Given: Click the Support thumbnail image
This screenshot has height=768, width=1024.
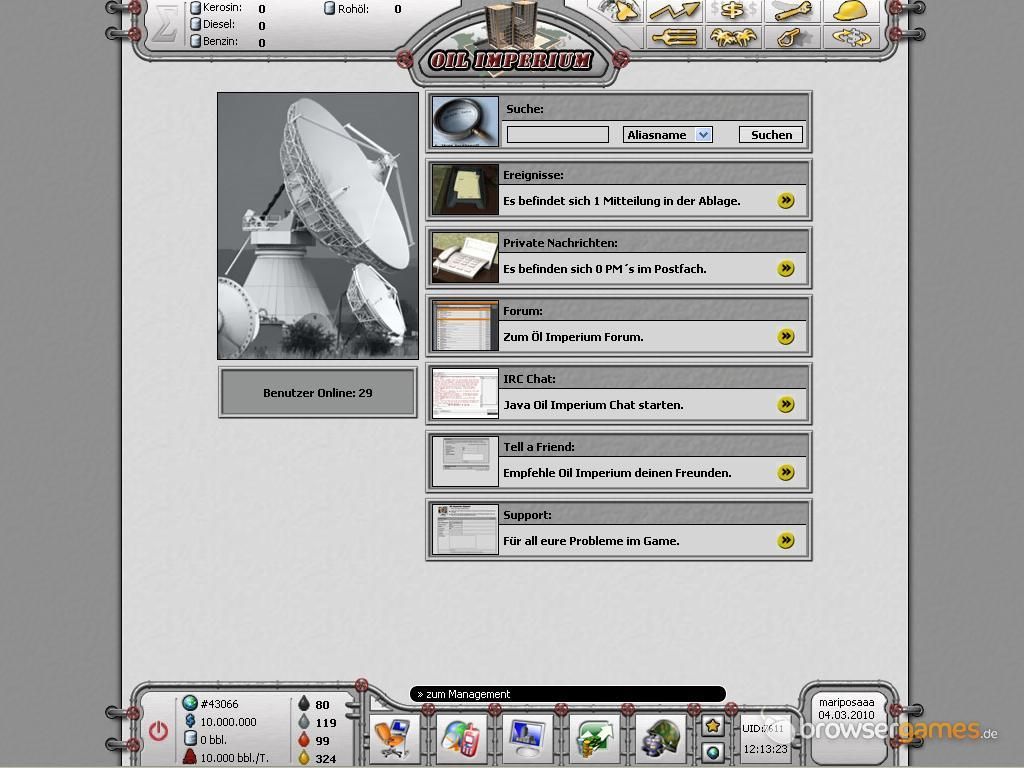Looking at the screenshot, I should pos(465,529).
